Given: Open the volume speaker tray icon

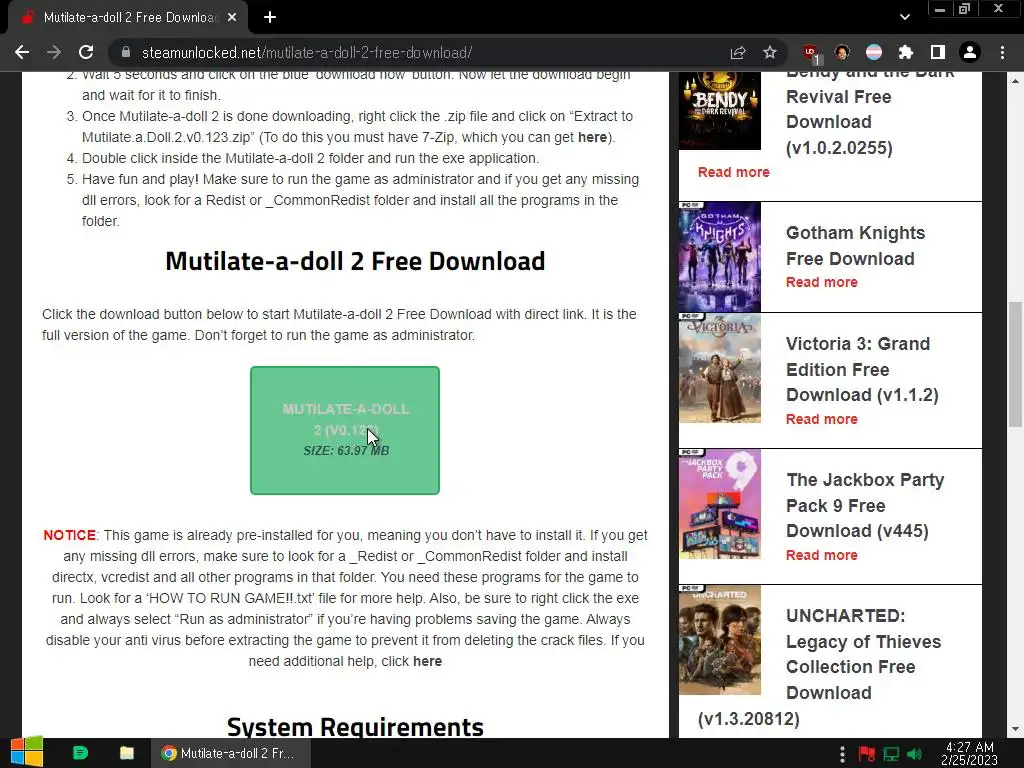Looking at the screenshot, I should (x=915, y=754).
